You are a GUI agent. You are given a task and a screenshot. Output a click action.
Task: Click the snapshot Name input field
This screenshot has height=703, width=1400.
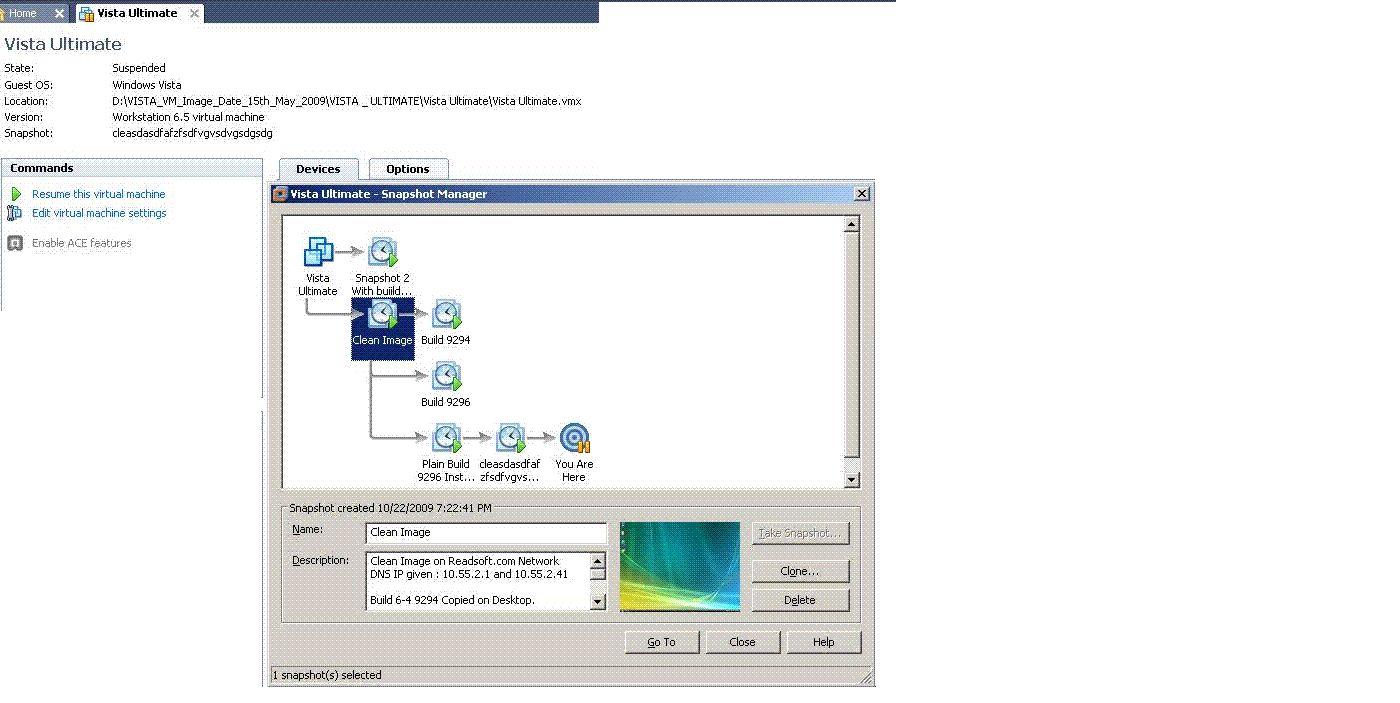tap(487, 533)
